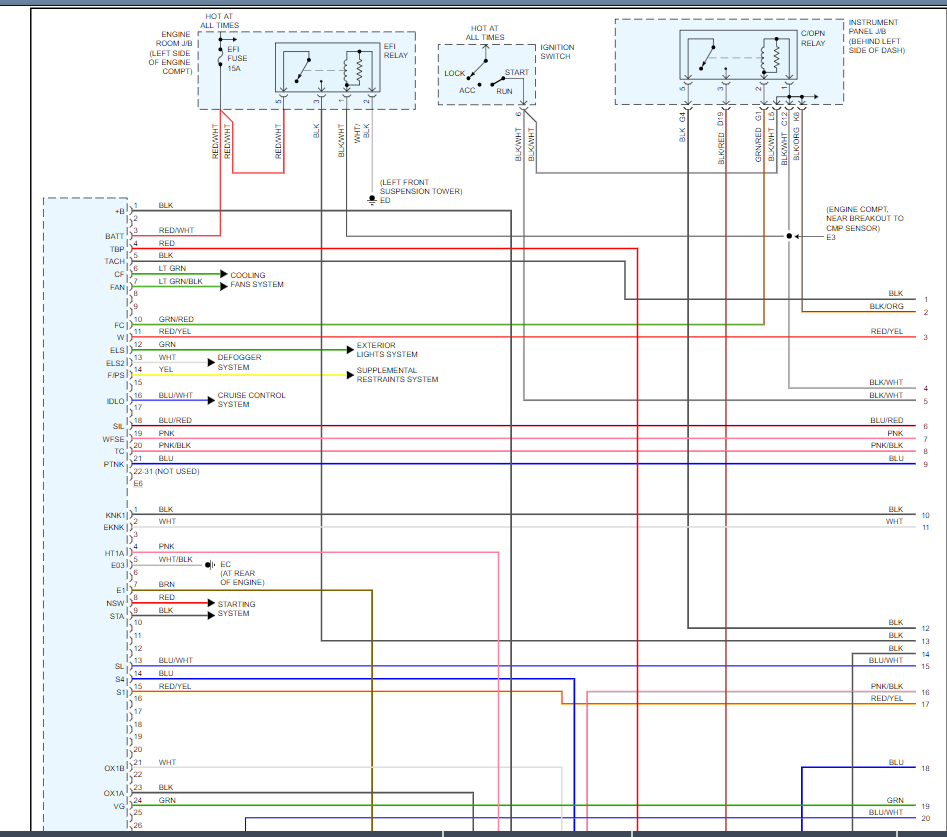Screen dimensions: 947x837
Task: Click continuation number 19 beside GRN
Action: [x=925, y=806]
